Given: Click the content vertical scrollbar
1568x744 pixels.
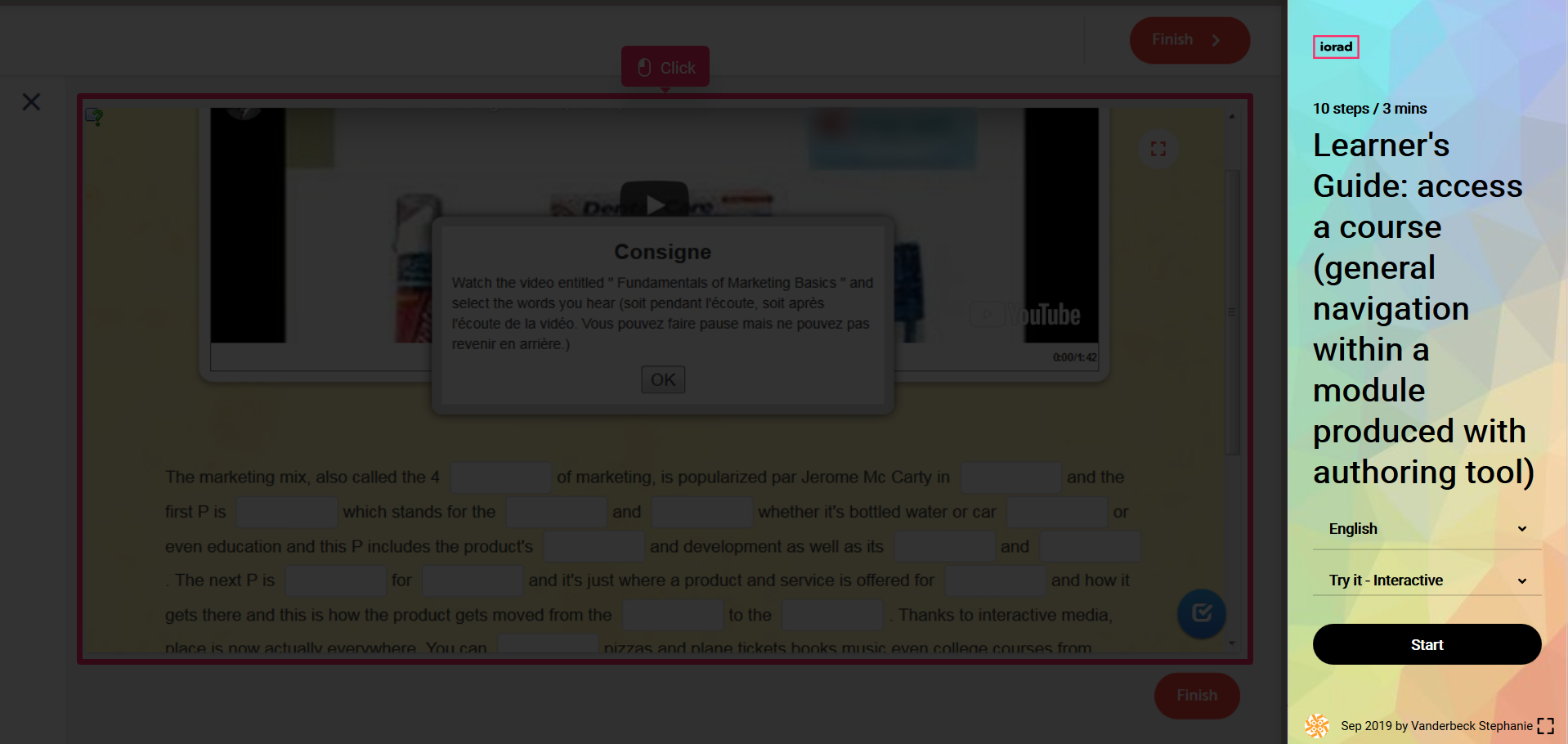Looking at the screenshot, I should tap(1232, 311).
